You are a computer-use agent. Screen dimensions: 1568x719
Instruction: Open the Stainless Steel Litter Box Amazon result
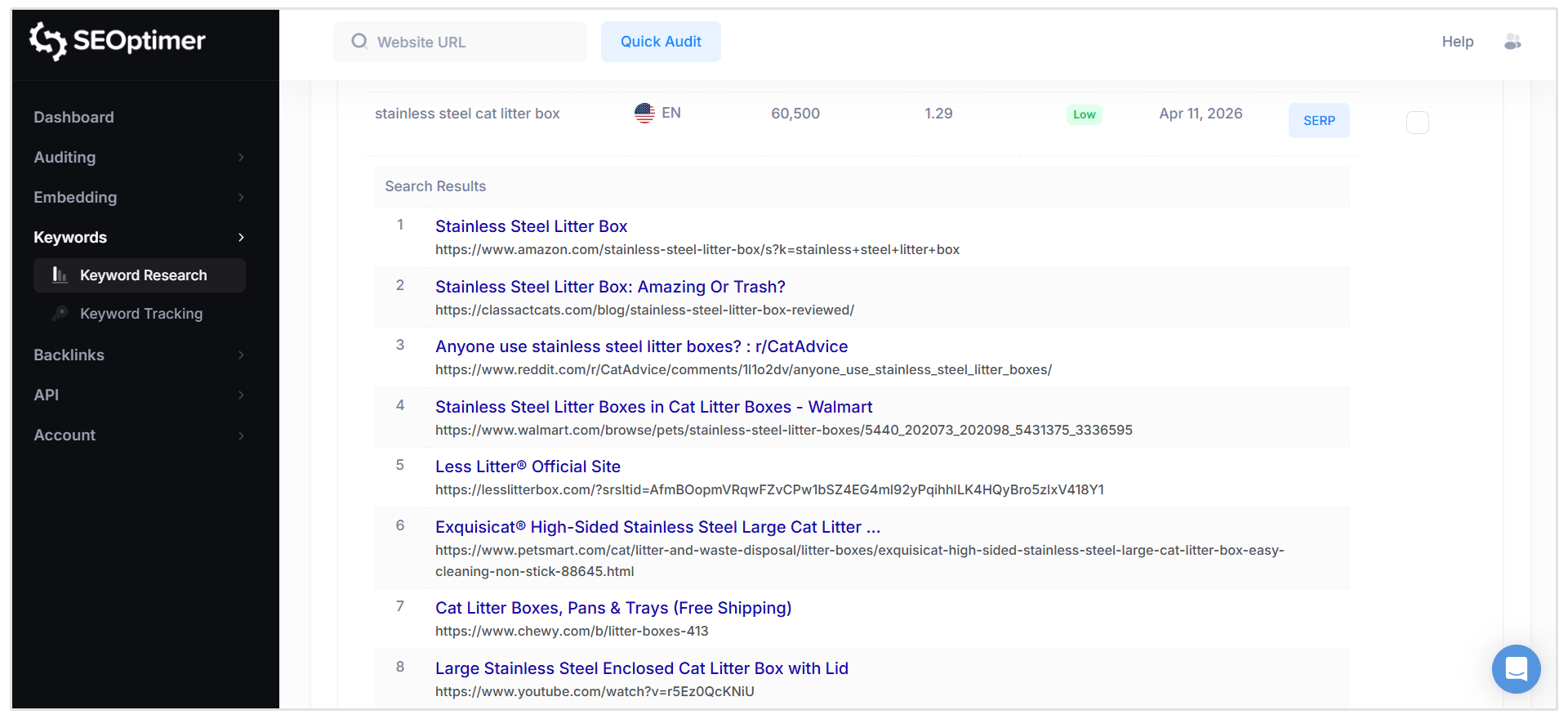click(x=531, y=226)
